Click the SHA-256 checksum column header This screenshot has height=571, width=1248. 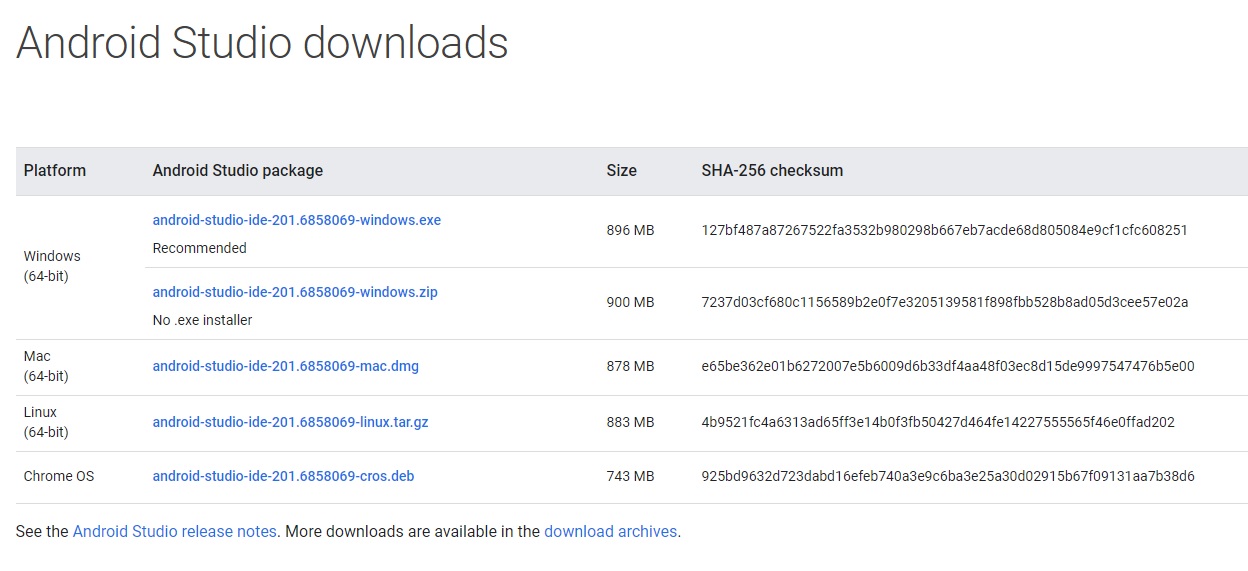(772, 171)
